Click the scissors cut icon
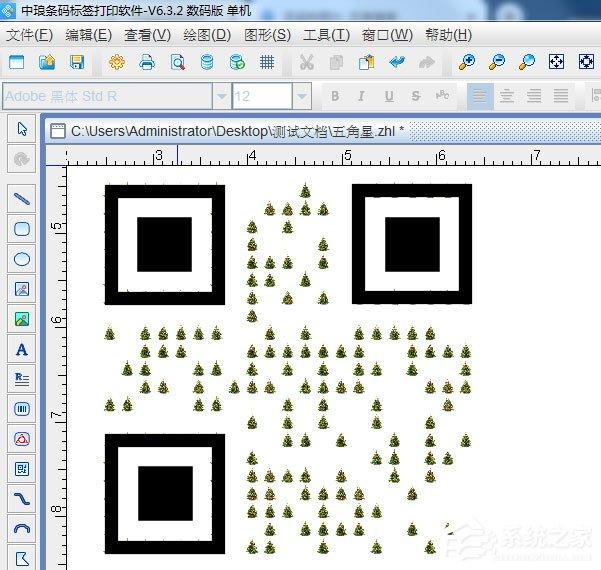Viewport: 601px width, 570px height. pyautogui.click(x=307, y=62)
